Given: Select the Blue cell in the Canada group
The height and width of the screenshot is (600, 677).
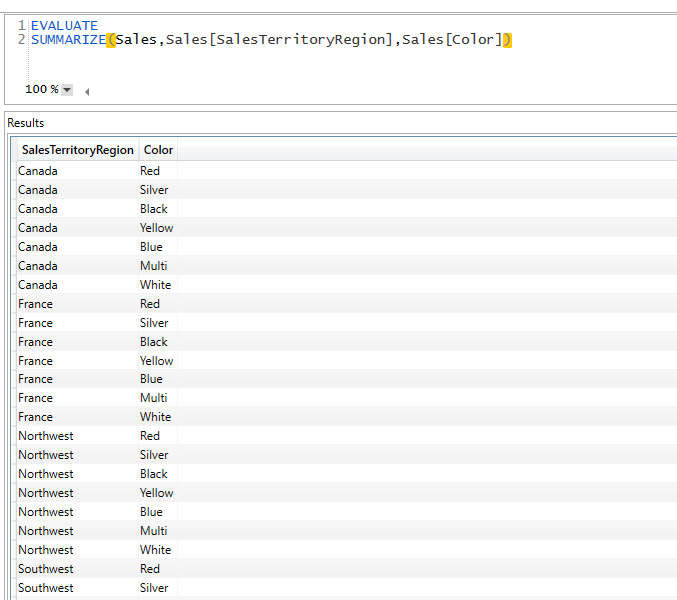Looking at the screenshot, I should click(158, 247).
